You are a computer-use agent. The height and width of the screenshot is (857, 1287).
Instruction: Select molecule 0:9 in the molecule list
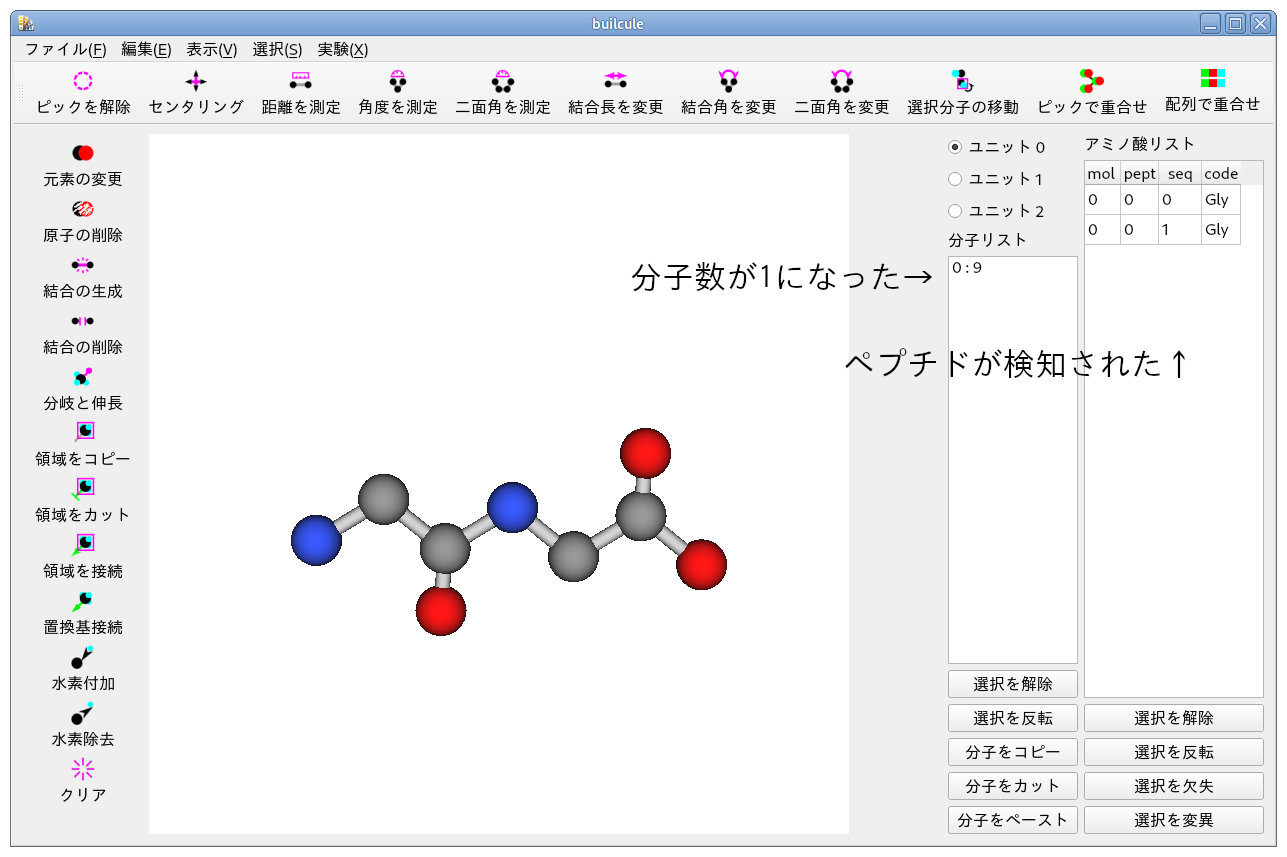click(966, 267)
